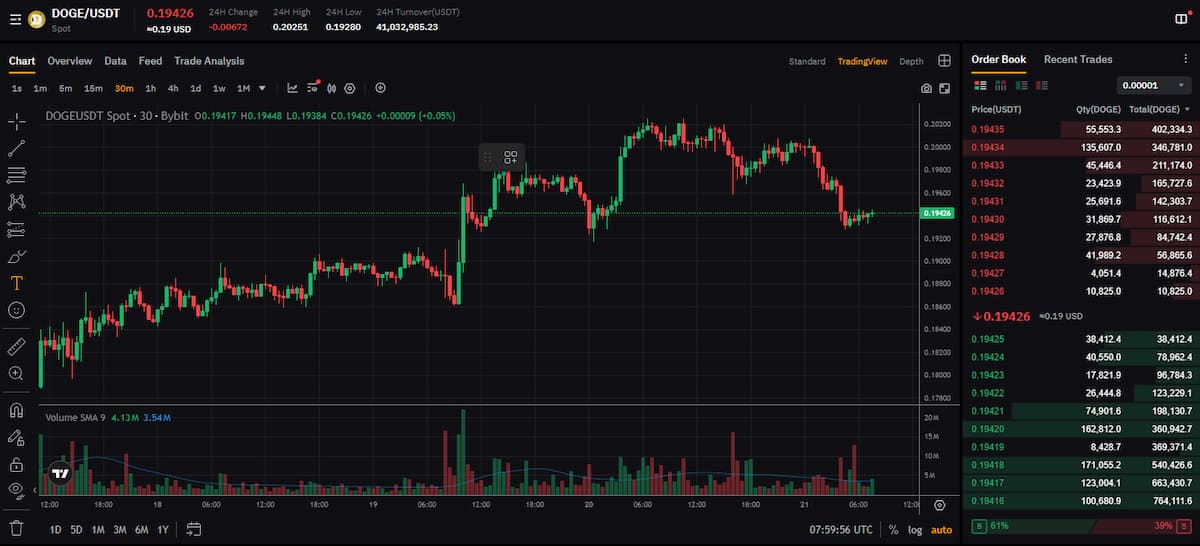The width and height of the screenshot is (1200, 546).
Task: Open the 0.00001 price grouping dropdown
Action: [x=1154, y=86]
